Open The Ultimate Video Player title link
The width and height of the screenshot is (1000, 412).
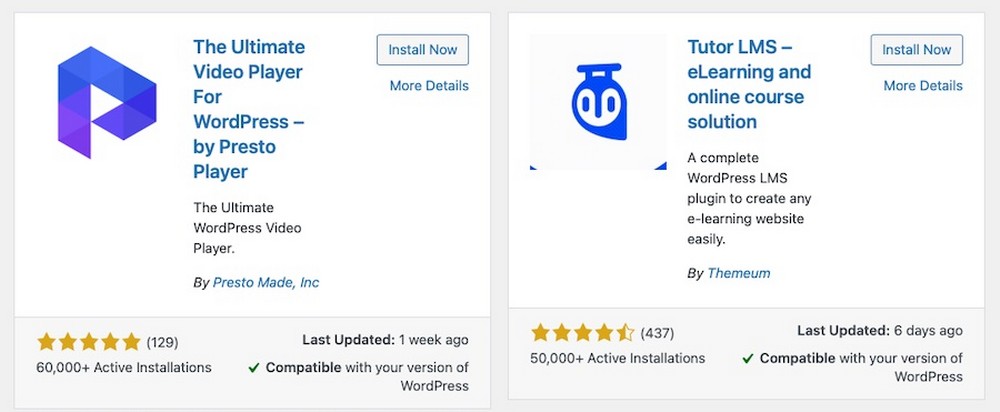(x=249, y=109)
